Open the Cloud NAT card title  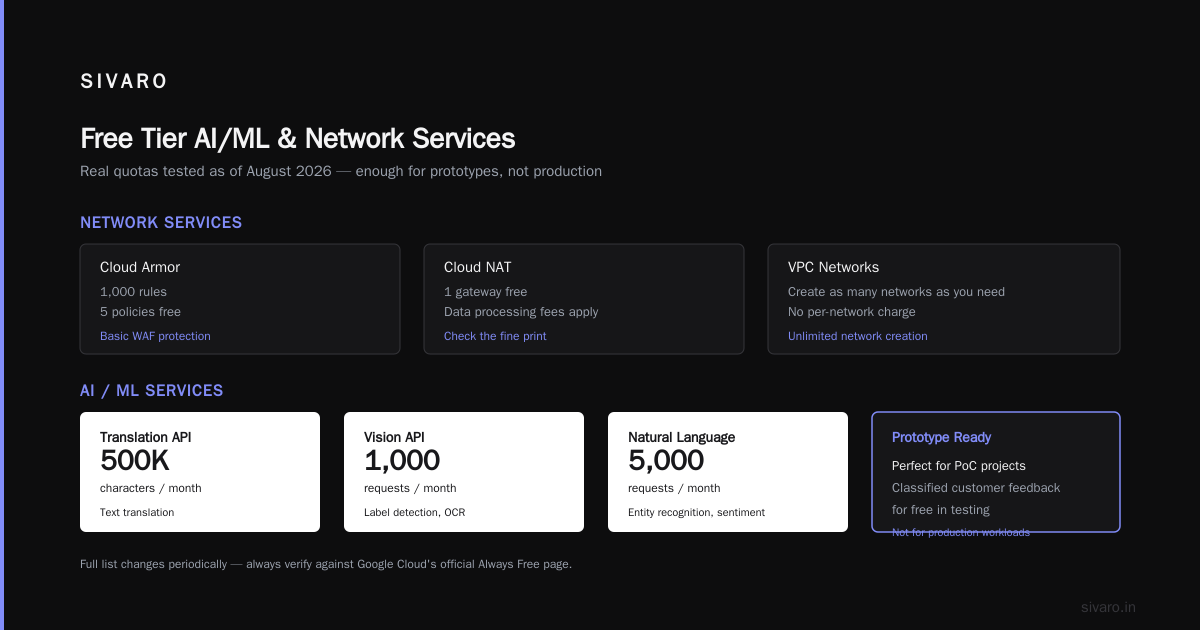tap(478, 267)
